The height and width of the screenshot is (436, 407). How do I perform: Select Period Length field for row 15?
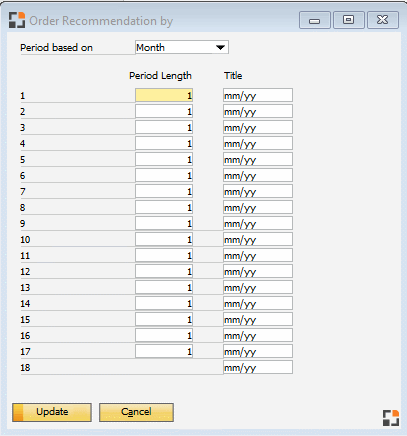point(164,319)
